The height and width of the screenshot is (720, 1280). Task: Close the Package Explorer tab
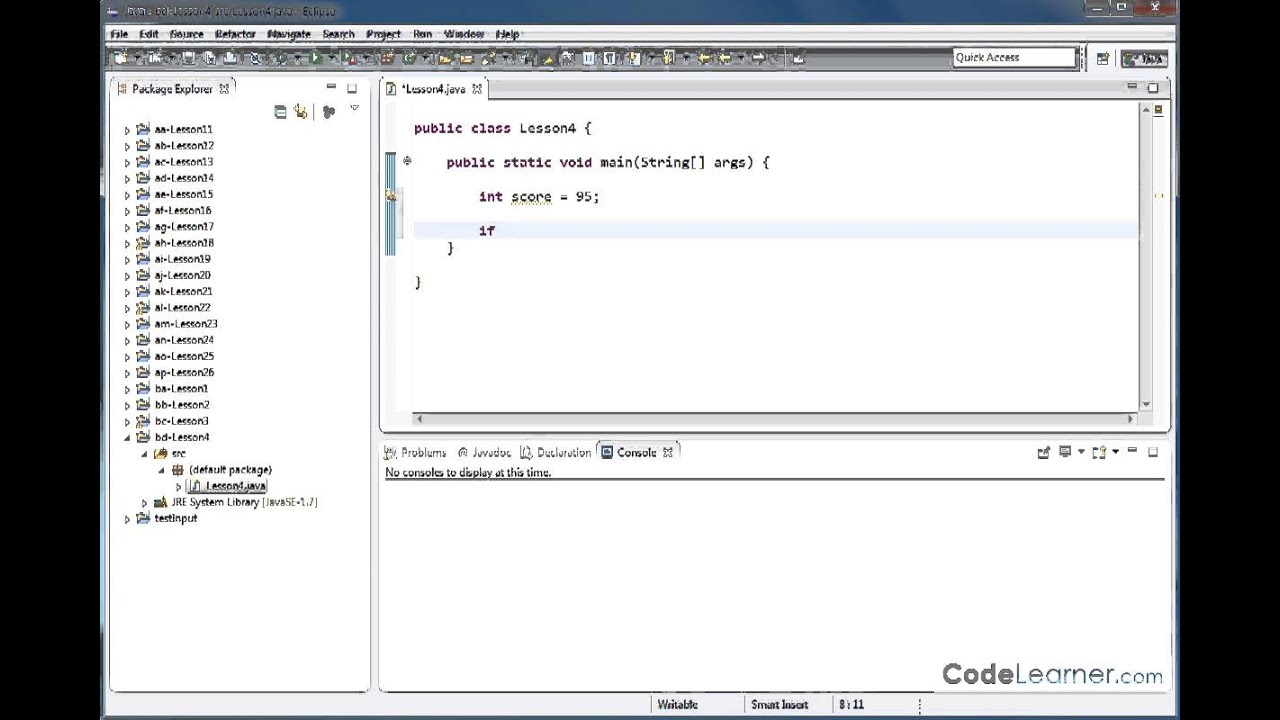click(x=224, y=88)
